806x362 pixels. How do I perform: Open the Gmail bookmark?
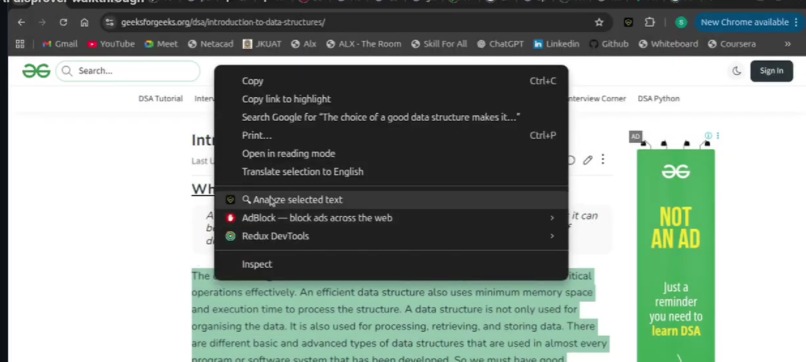point(60,44)
